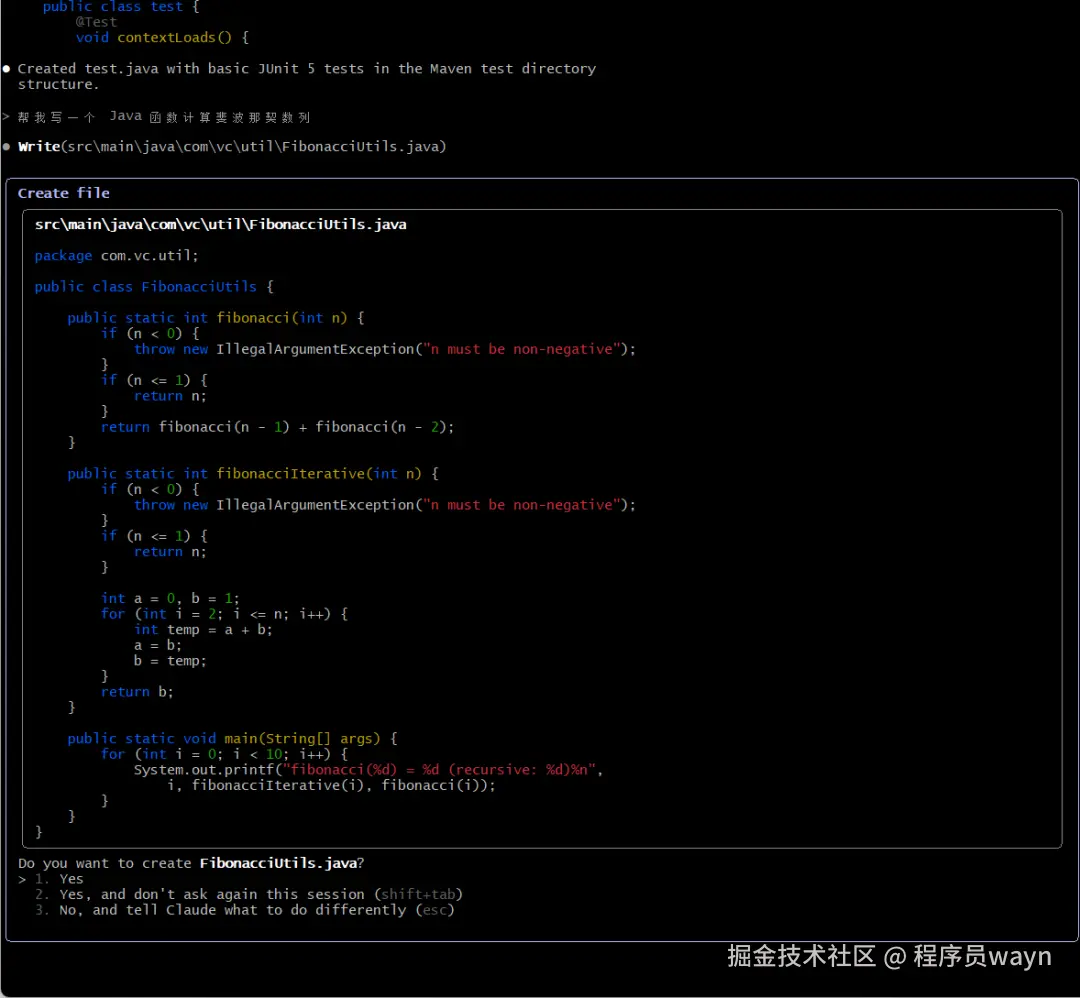Click the Chinese Java Fibonacci prompt line
Viewport: 1080px width, 998px height.
(x=164, y=116)
